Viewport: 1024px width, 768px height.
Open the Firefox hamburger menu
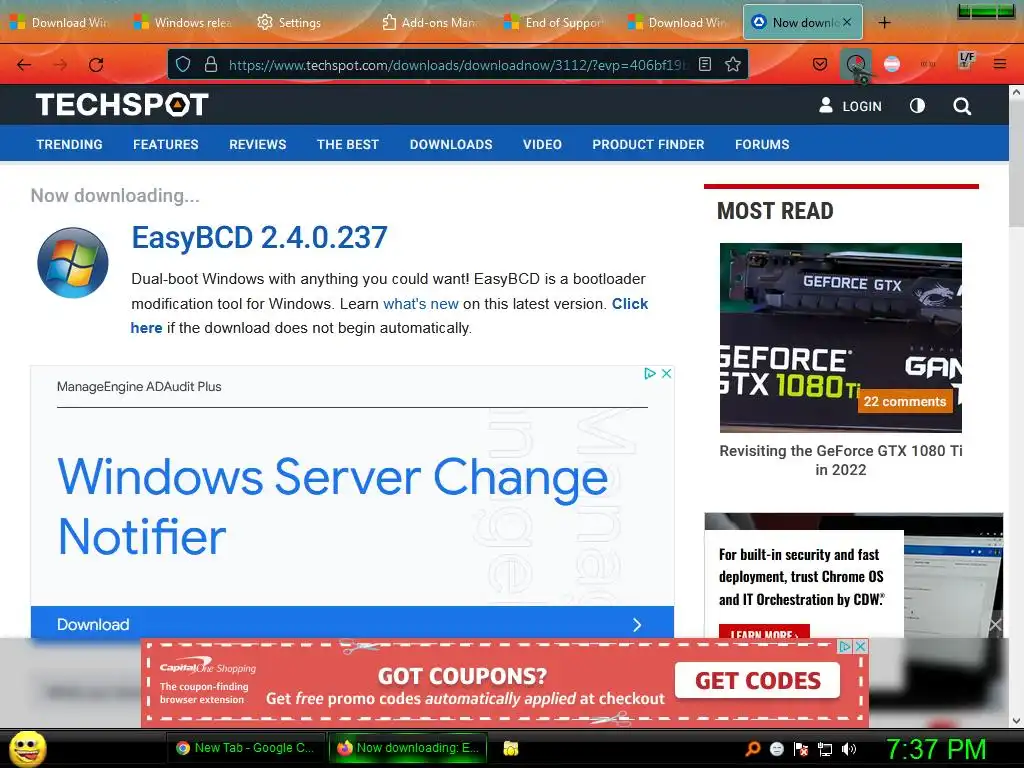[999, 64]
